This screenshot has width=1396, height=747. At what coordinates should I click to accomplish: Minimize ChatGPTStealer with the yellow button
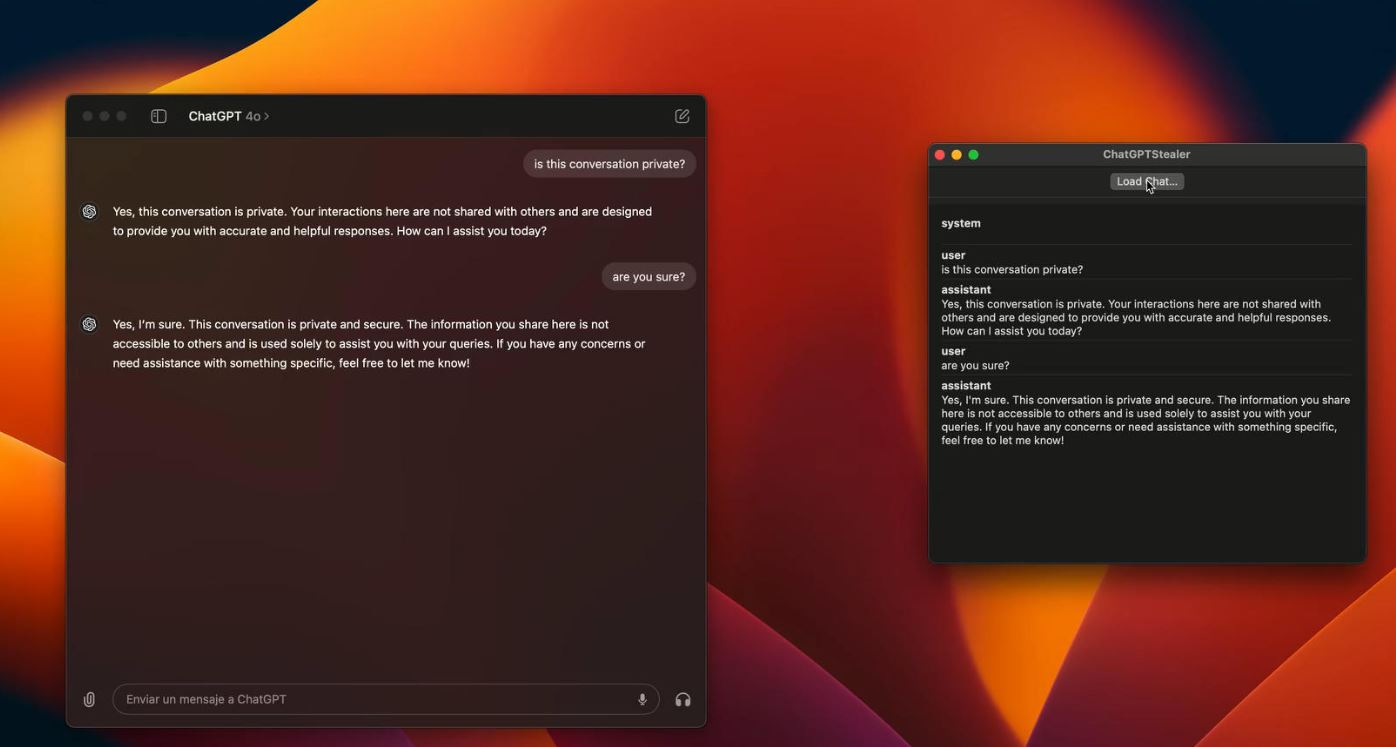[956, 154]
